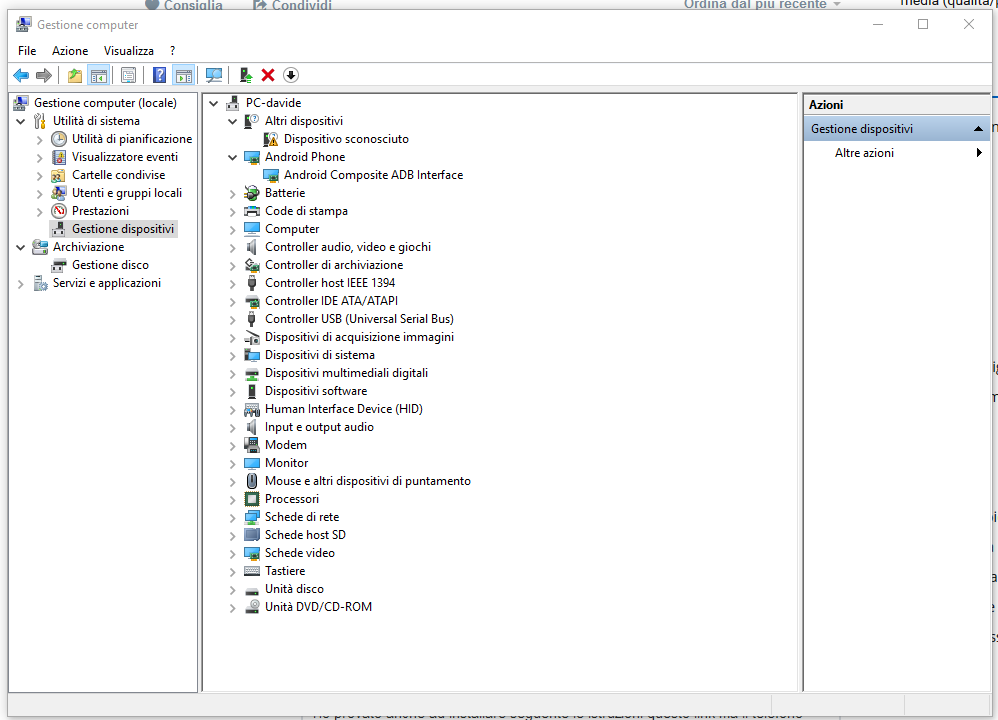Select Utilità di pianificazione item

coord(132,139)
